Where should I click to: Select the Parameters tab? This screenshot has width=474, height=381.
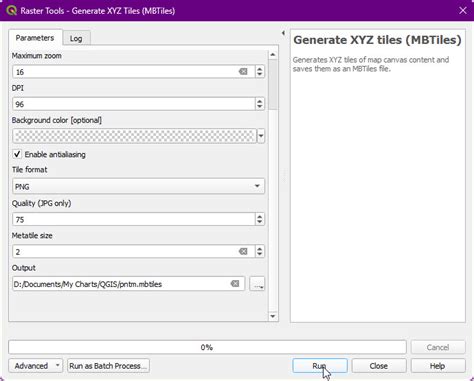coord(35,38)
